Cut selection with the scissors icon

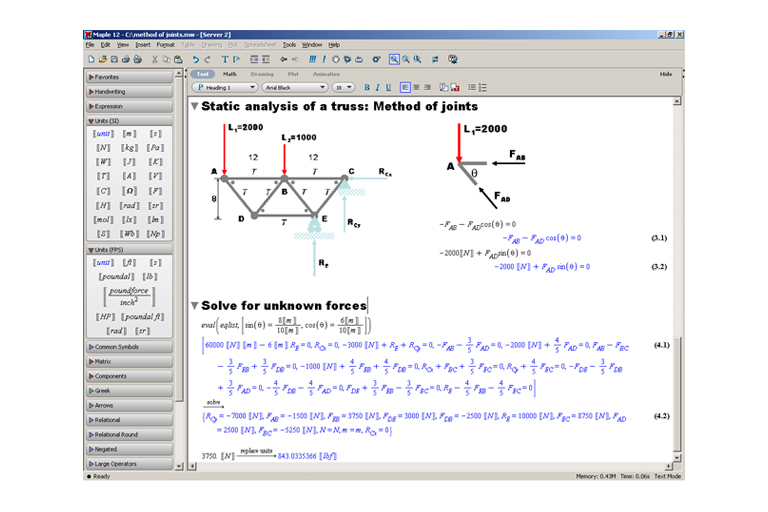(155, 59)
